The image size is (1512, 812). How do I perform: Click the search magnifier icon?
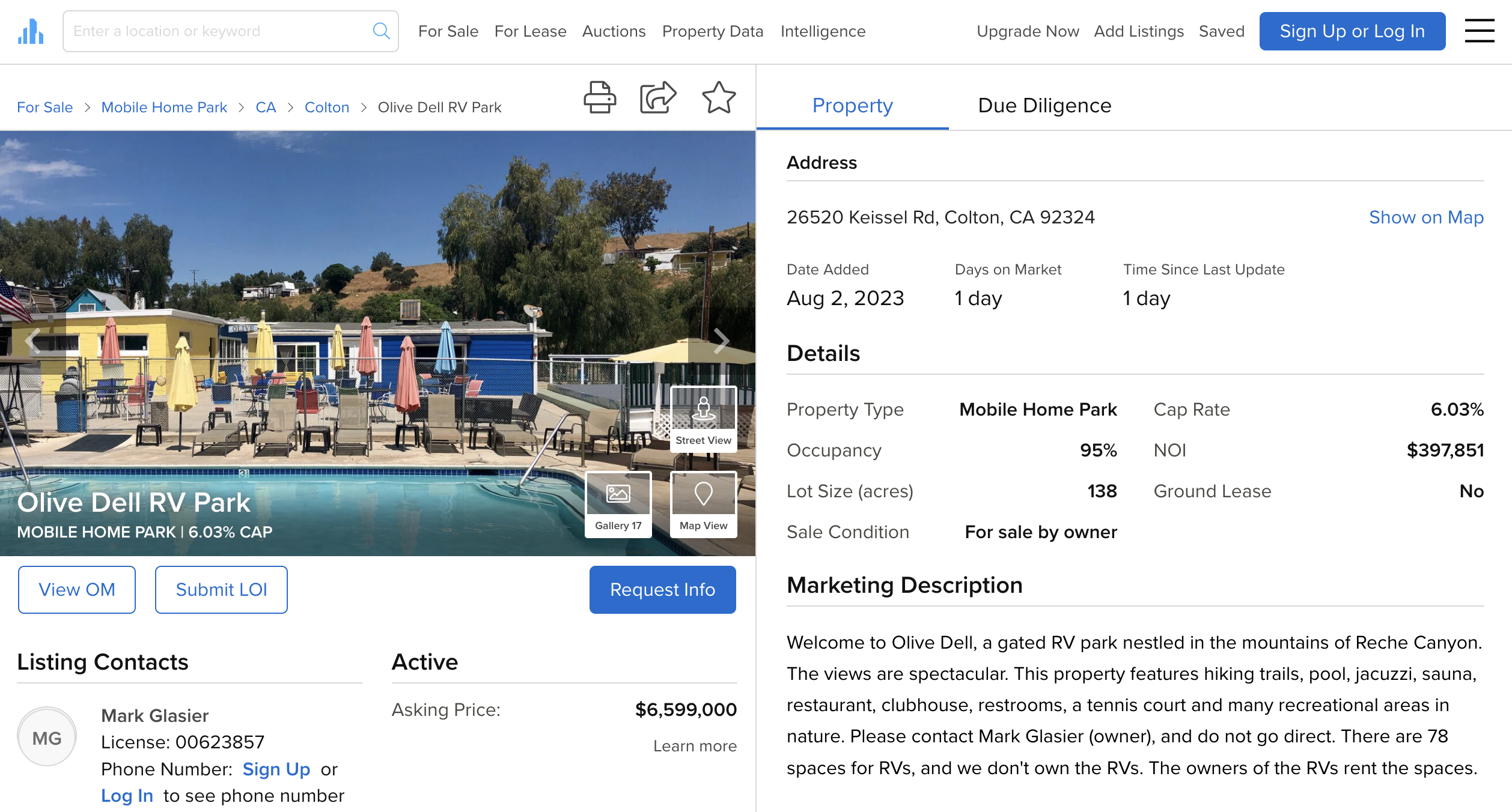click(381, 31)
